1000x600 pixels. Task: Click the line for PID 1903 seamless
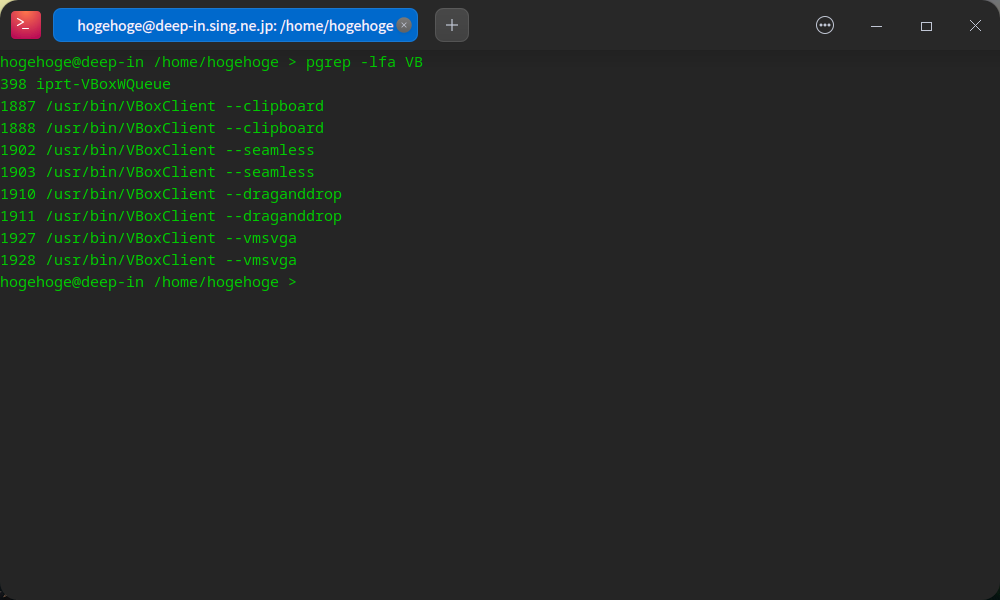click(158, 172)
